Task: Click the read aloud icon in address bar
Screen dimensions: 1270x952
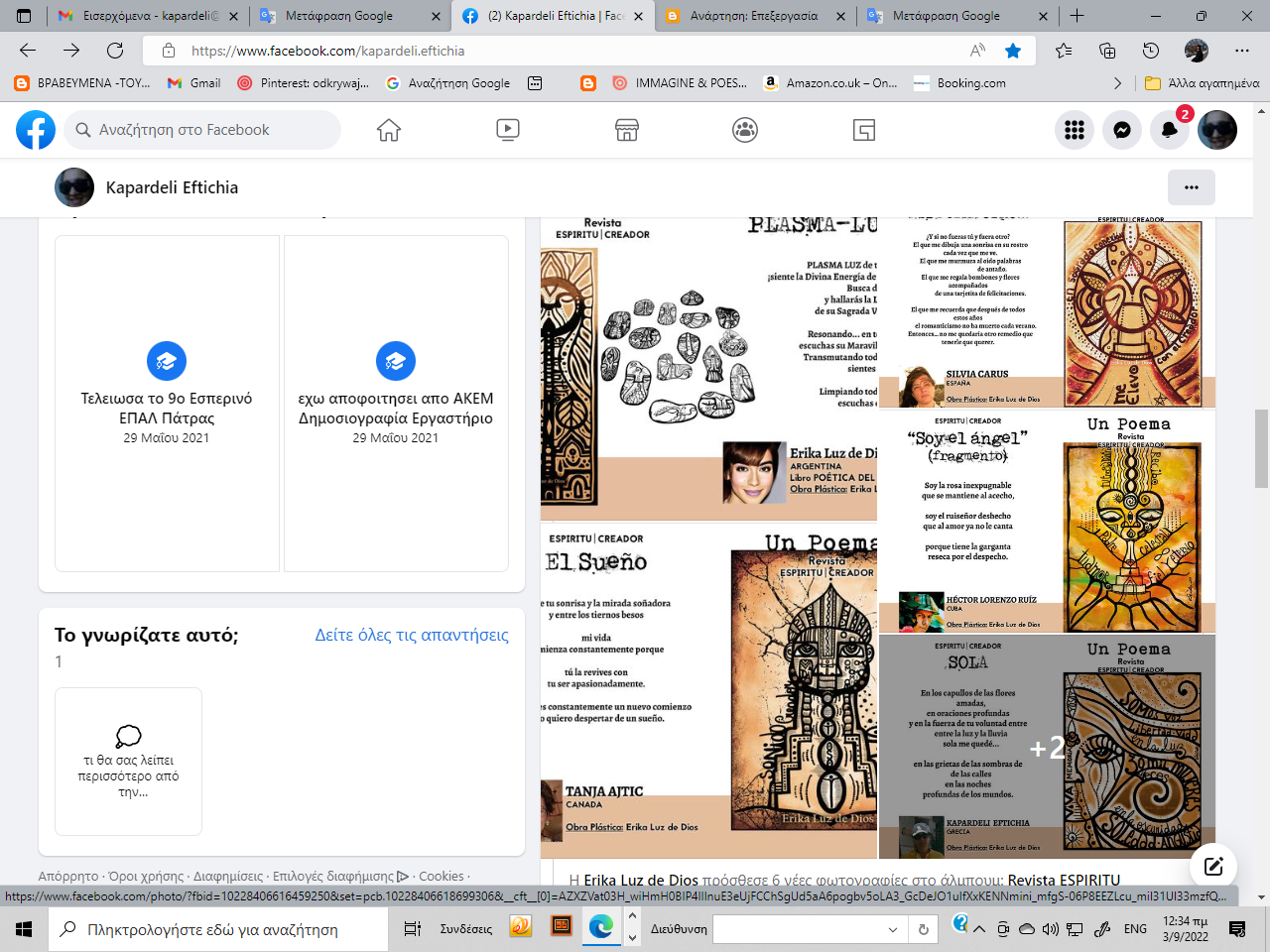Action: 978,51
